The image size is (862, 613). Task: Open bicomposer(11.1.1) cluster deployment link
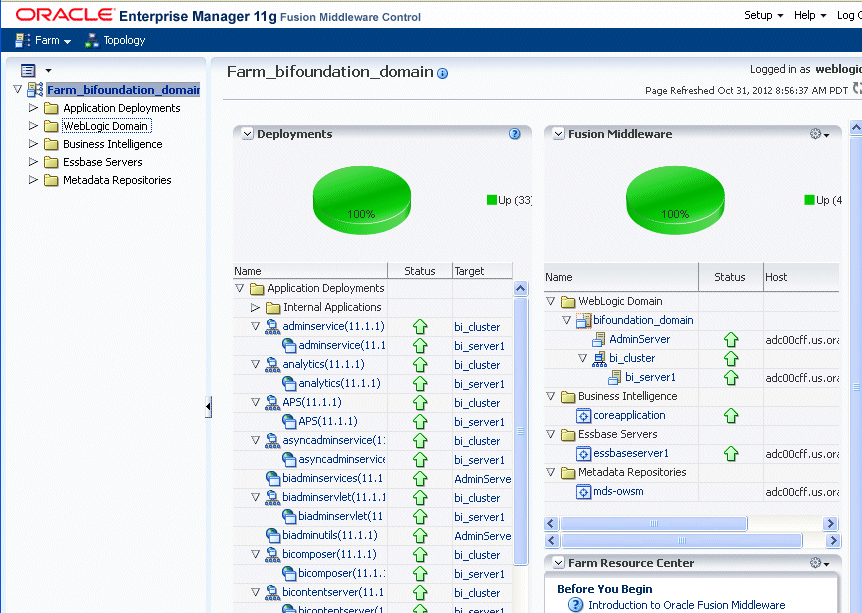coord(329,554)
